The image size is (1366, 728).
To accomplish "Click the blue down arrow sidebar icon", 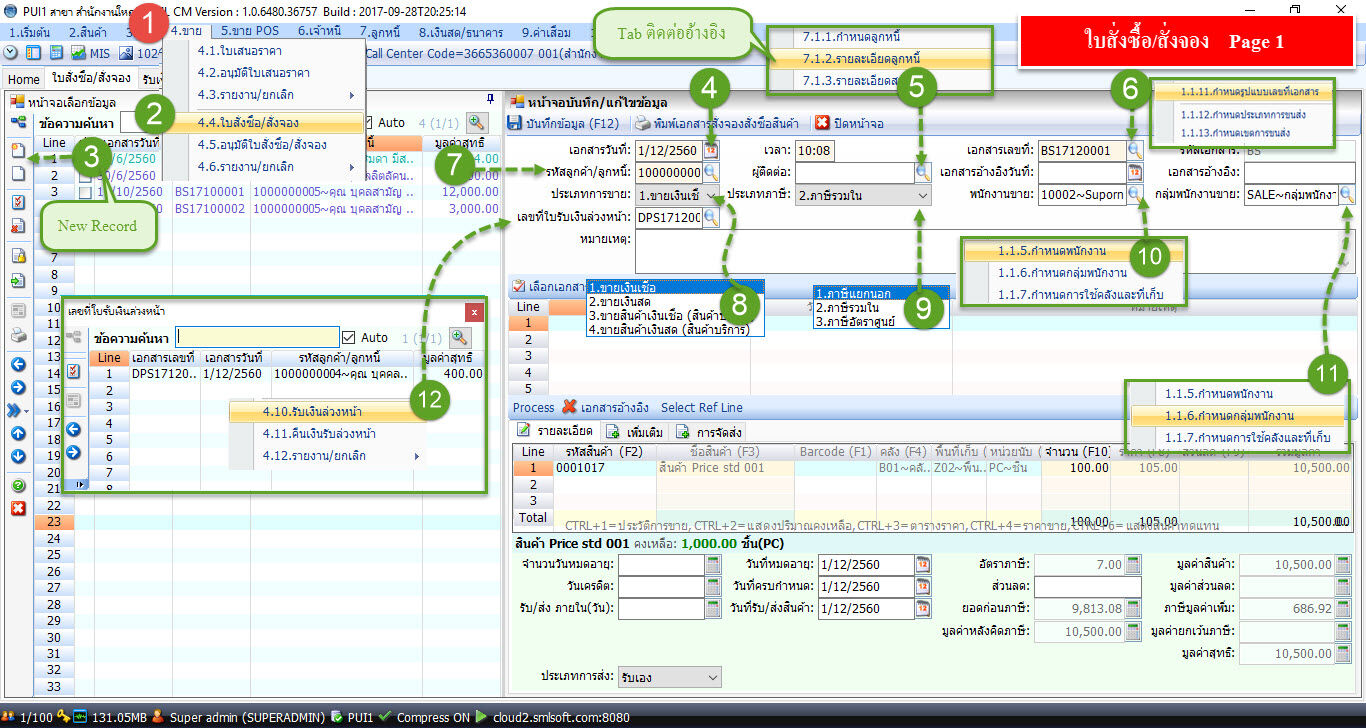I will 17,456.
